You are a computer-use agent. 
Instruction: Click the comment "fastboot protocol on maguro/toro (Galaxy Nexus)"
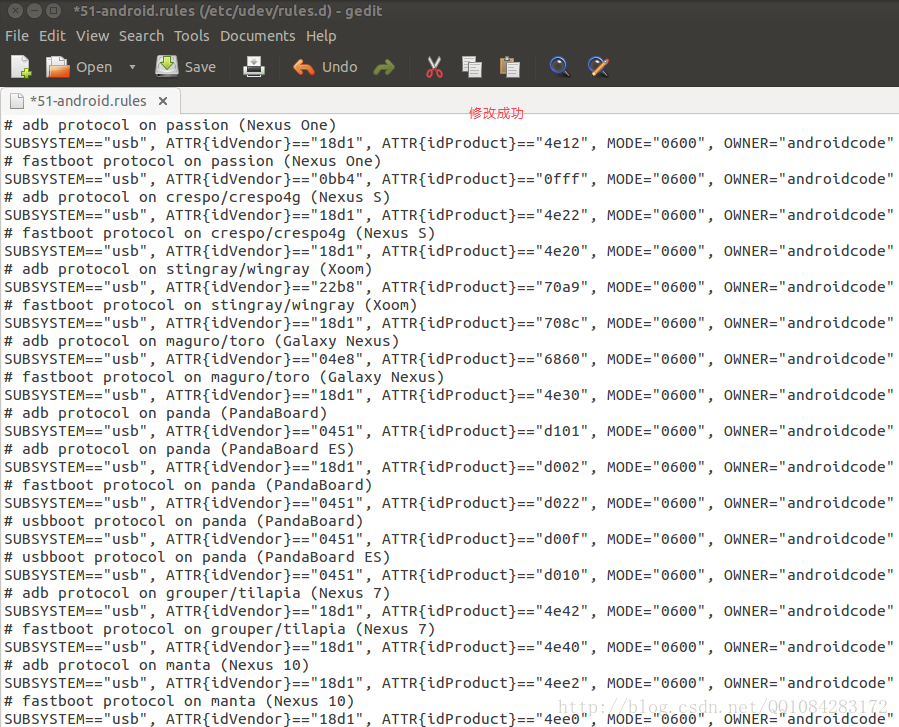click(x=233, y=377)
